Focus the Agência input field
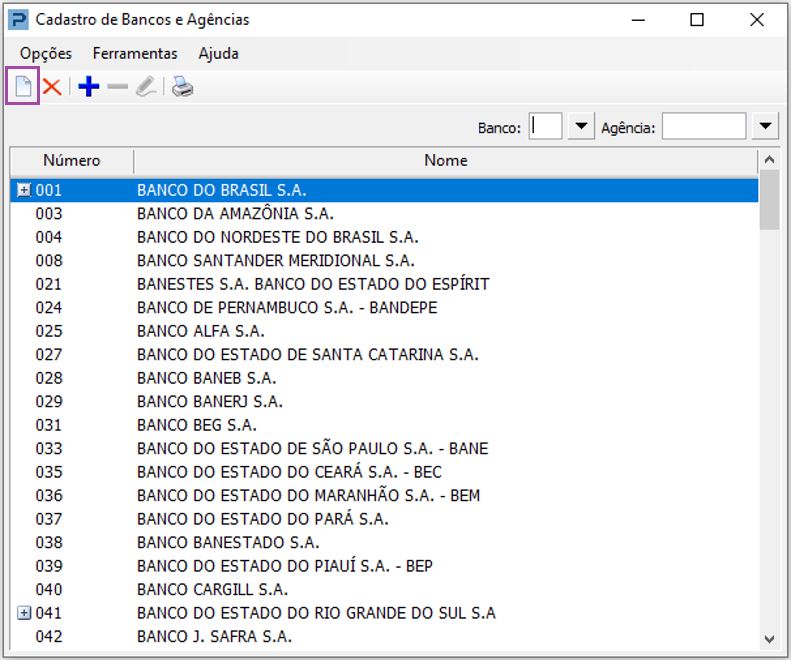793x660 pixels. 704,126
